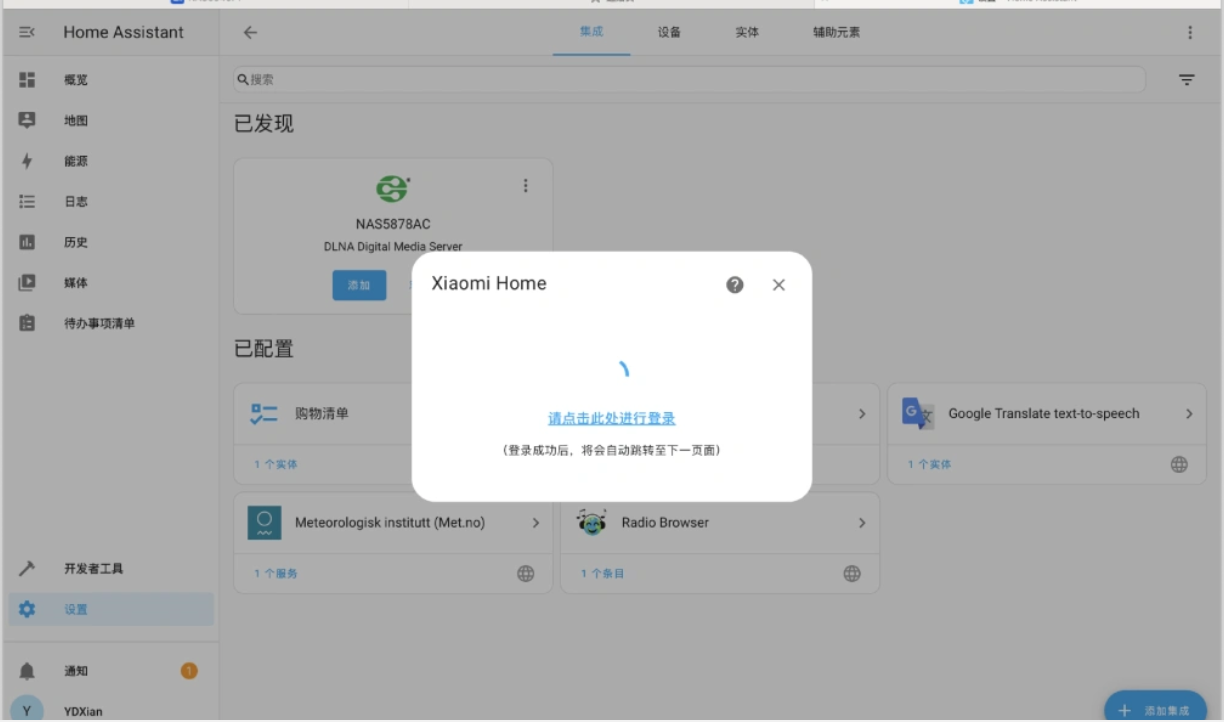Collapse the Home Assistant sidebar menu icon
Image resolution: width=1224 pixels, height=722 pixels.
pyautogui.click(x=27, y=32)
